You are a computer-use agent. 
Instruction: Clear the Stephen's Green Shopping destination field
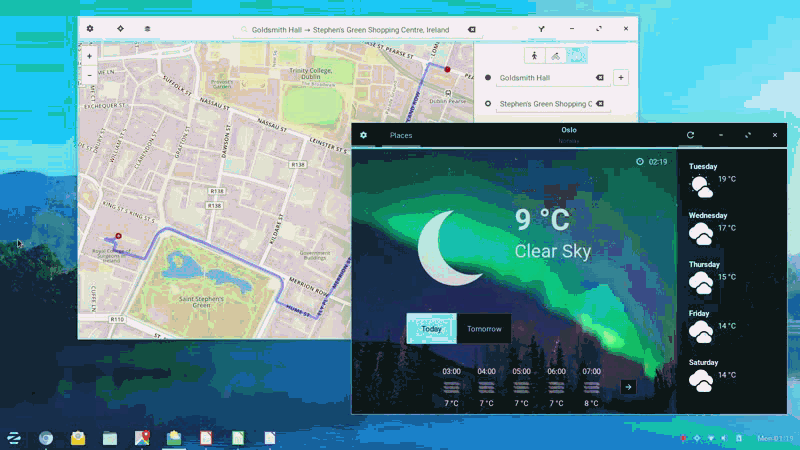pyautogui.click(x=600, y=104)
